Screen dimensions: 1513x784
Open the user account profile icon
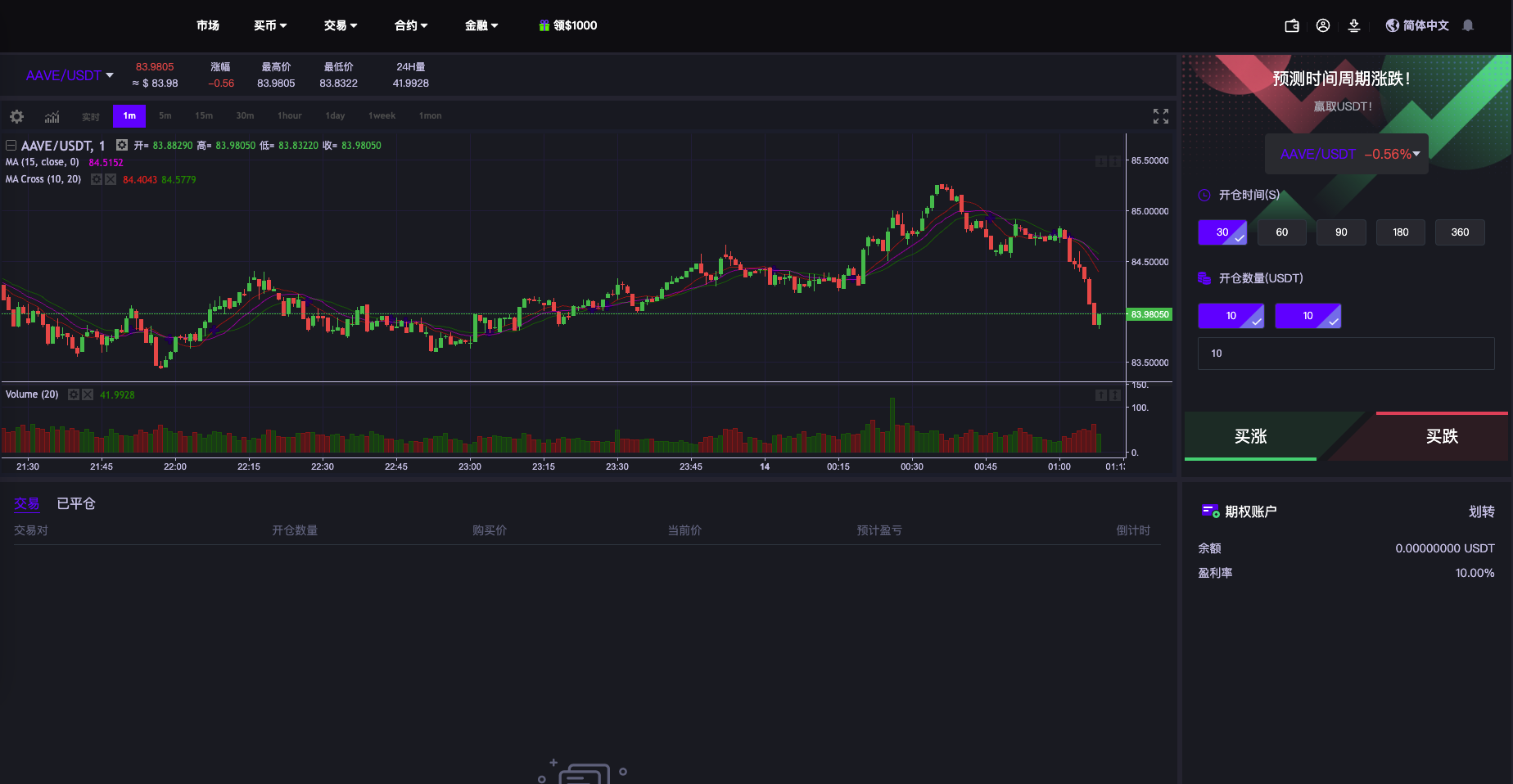1323,25
